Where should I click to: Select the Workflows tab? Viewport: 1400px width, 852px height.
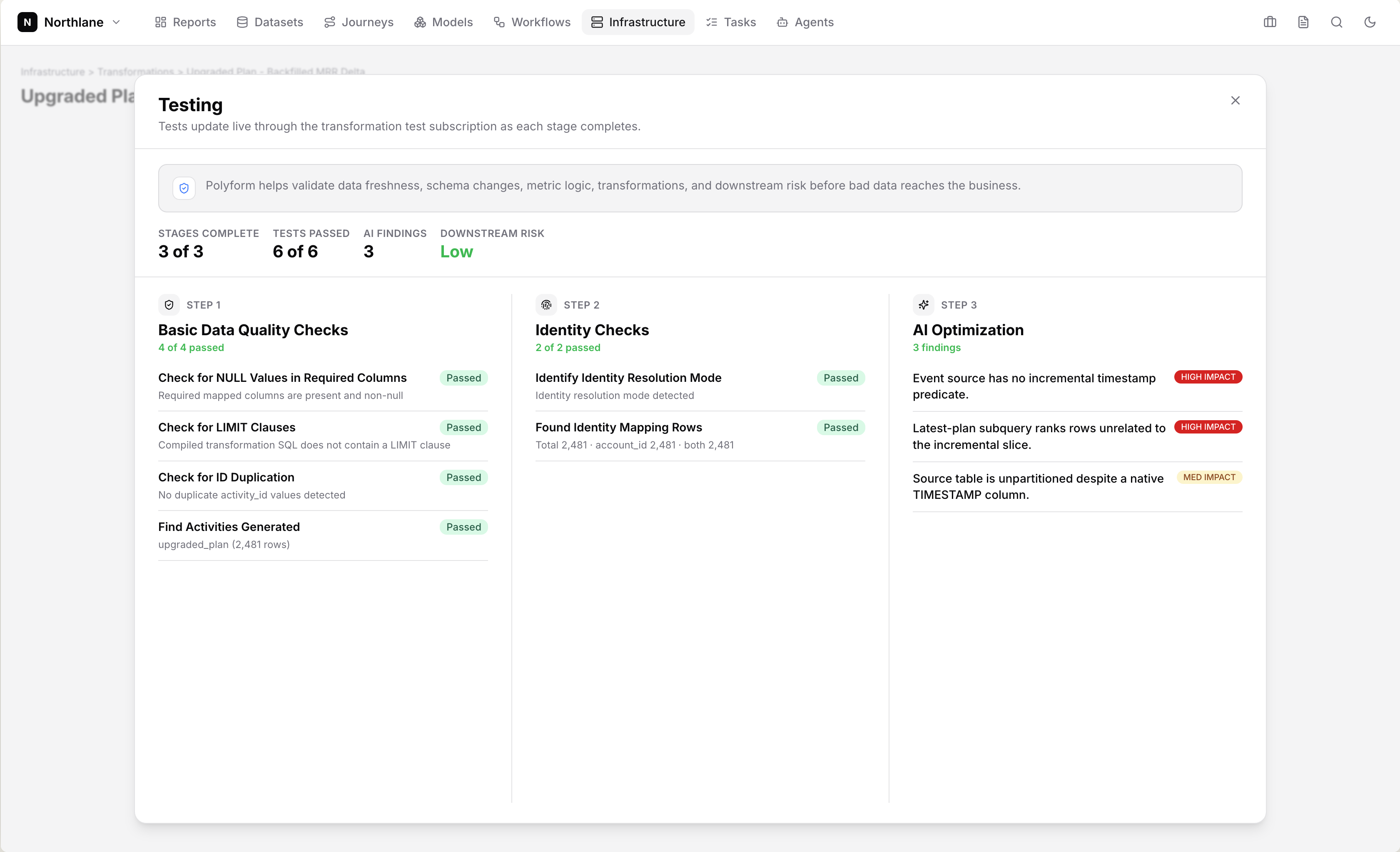click(x=532, y=22)
